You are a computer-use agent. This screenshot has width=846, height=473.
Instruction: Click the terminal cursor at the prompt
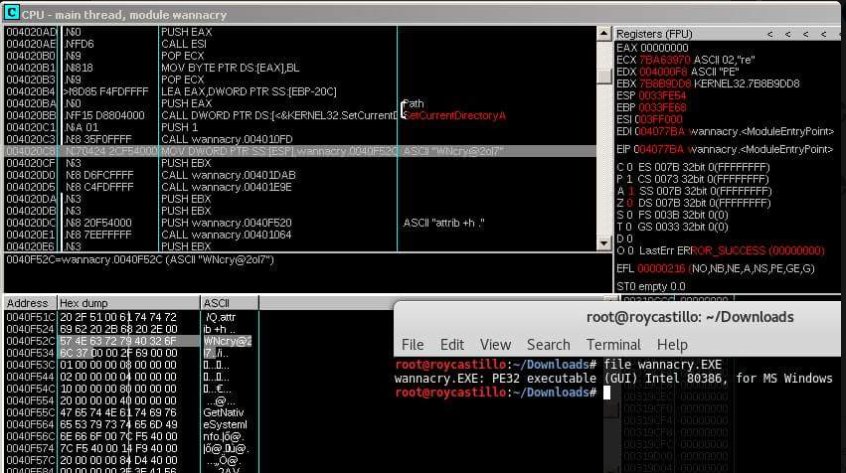607,392
